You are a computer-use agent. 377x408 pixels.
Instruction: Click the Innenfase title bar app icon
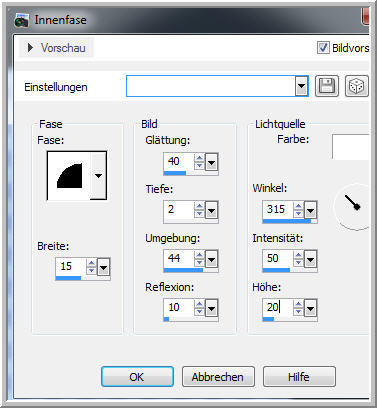pos(22,20)
